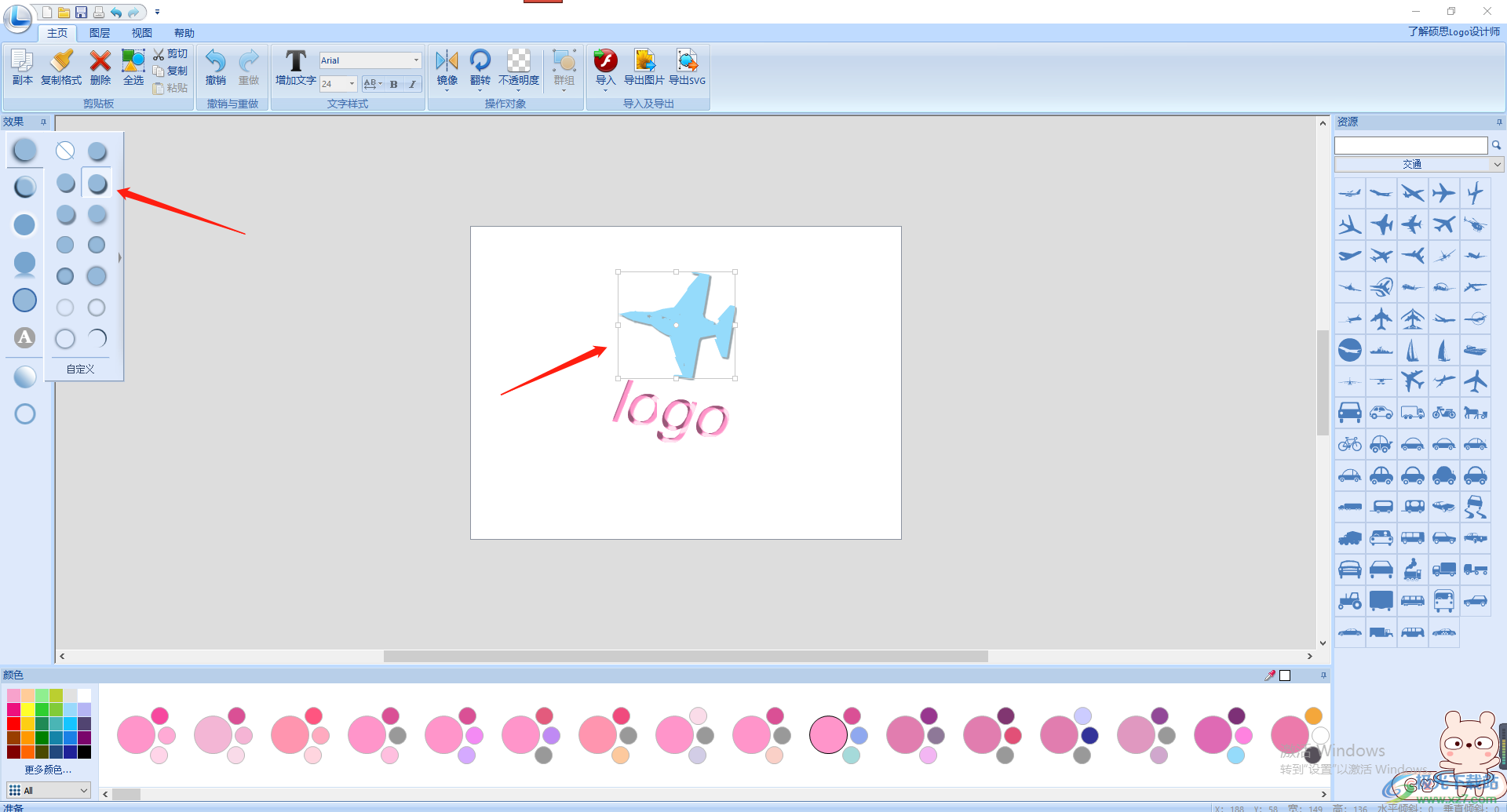The image size is (1507, 812).
Task: Select the shadow effect category
Action: tap(25, 150)
